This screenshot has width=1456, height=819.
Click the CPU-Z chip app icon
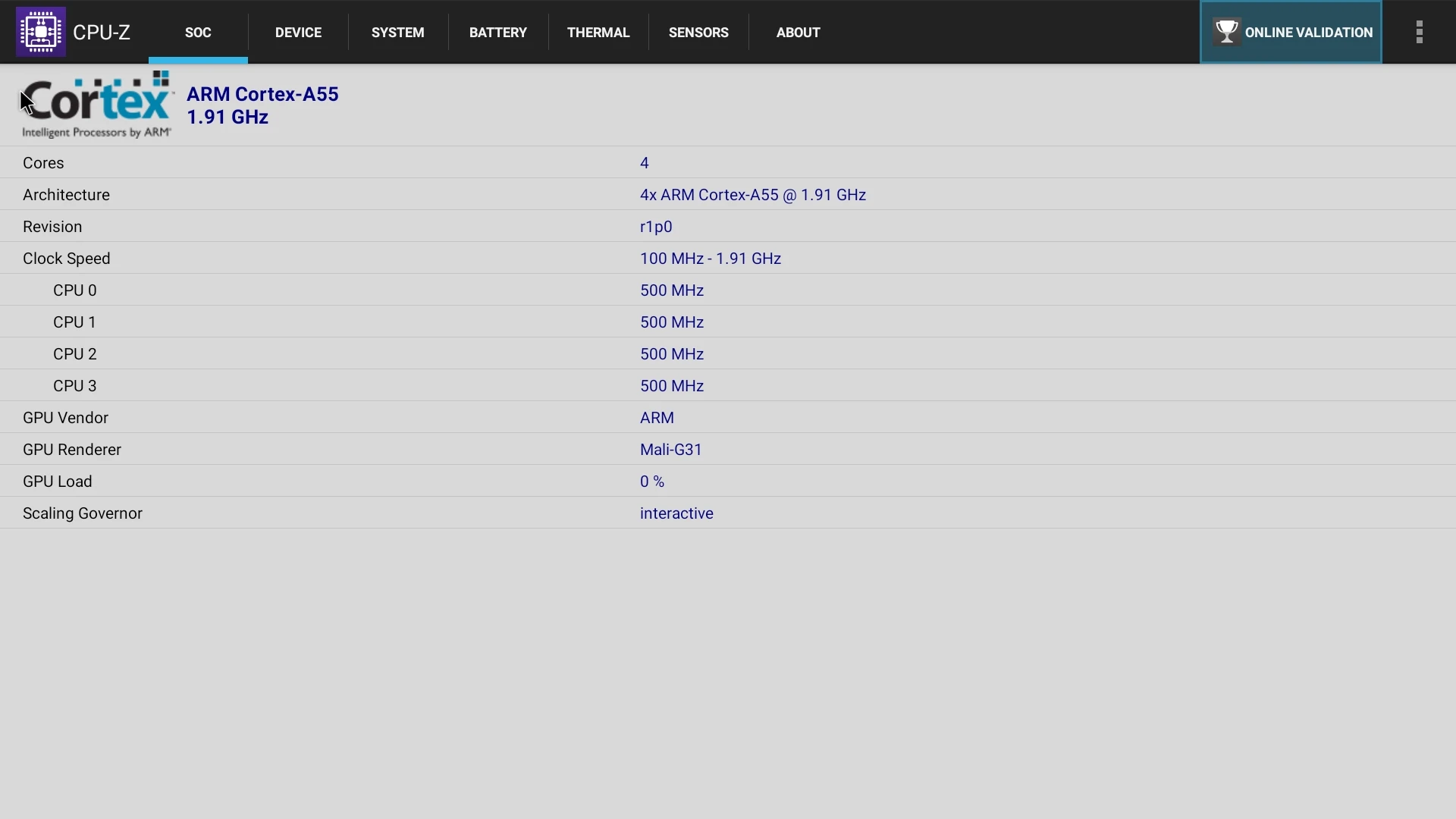(x=40, y=32)
